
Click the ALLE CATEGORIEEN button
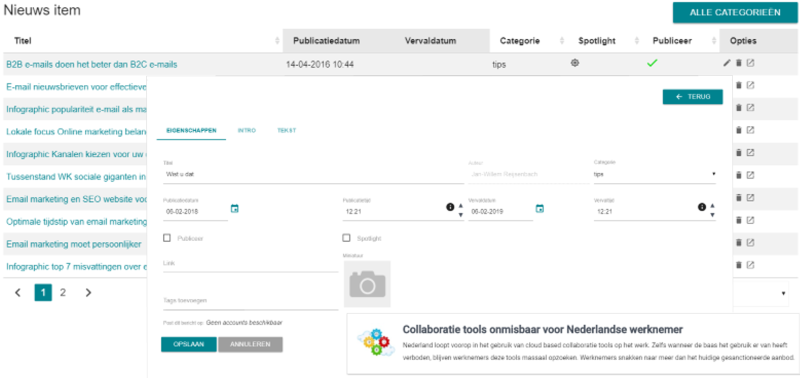pos(735,13)
